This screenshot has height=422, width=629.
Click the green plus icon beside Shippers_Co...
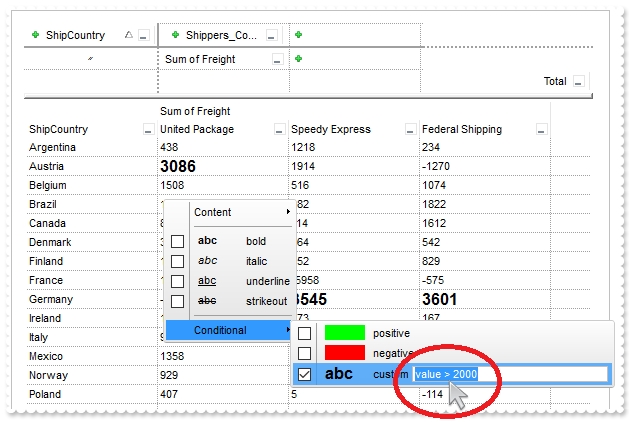[x=176, y=35]
